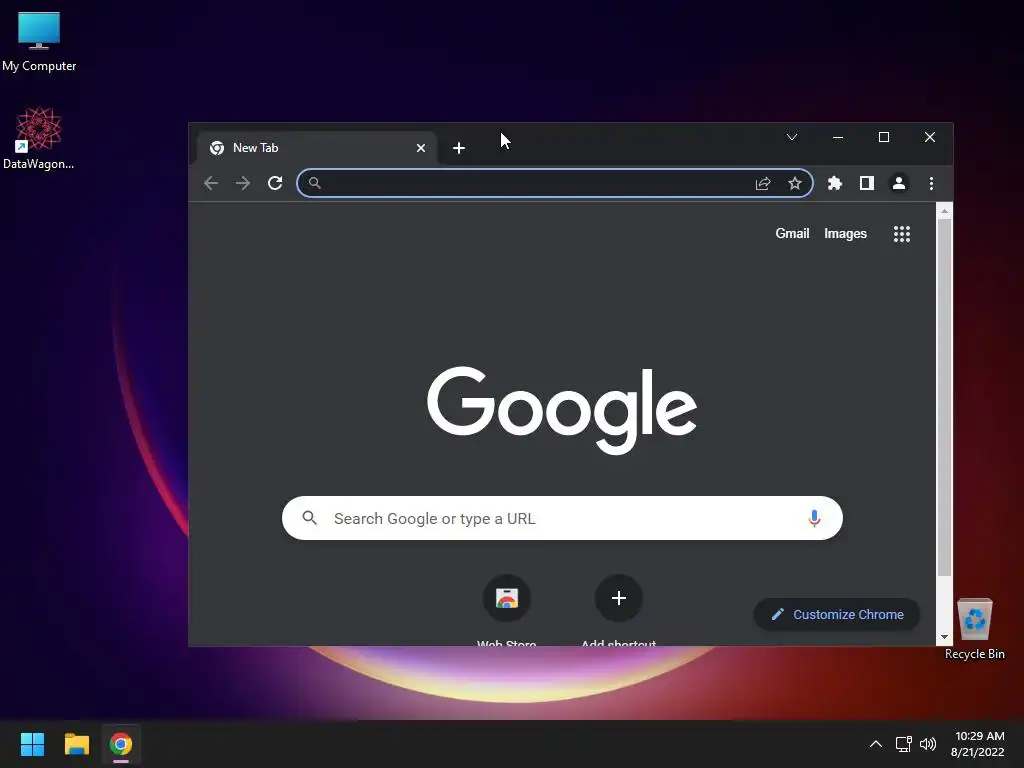Reload the page
This screenshot has width=1024, height=768.
275,184
